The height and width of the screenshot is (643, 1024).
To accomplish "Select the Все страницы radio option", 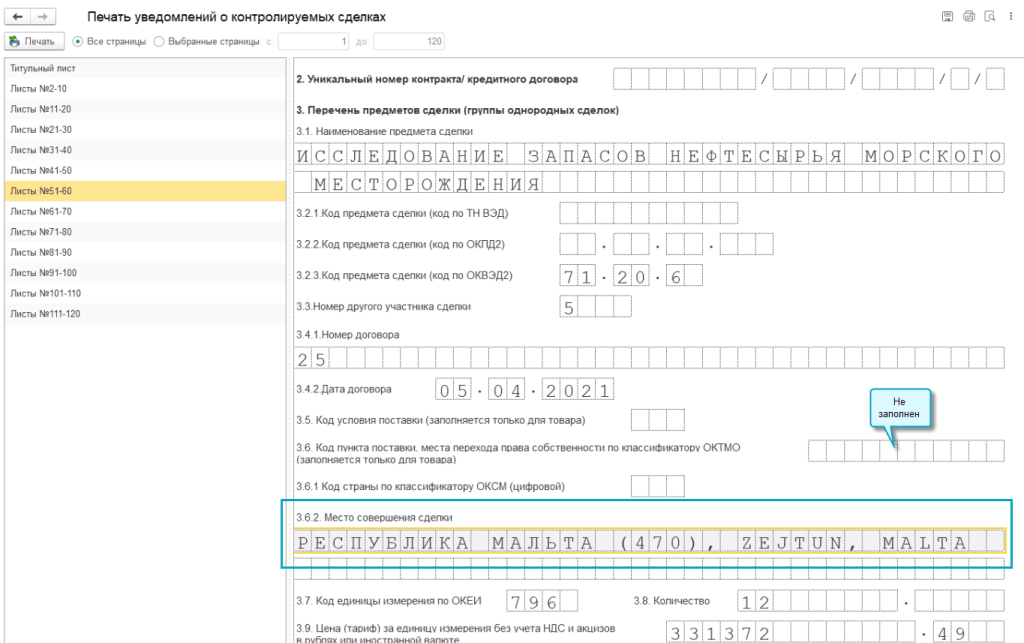I will (78, 41).
